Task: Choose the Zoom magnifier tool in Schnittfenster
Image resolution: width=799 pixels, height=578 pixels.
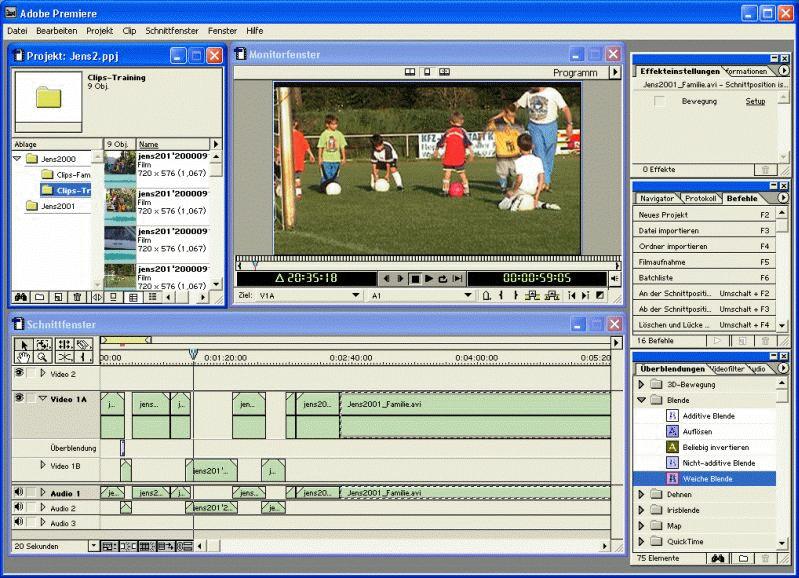Action: (42, 357)
